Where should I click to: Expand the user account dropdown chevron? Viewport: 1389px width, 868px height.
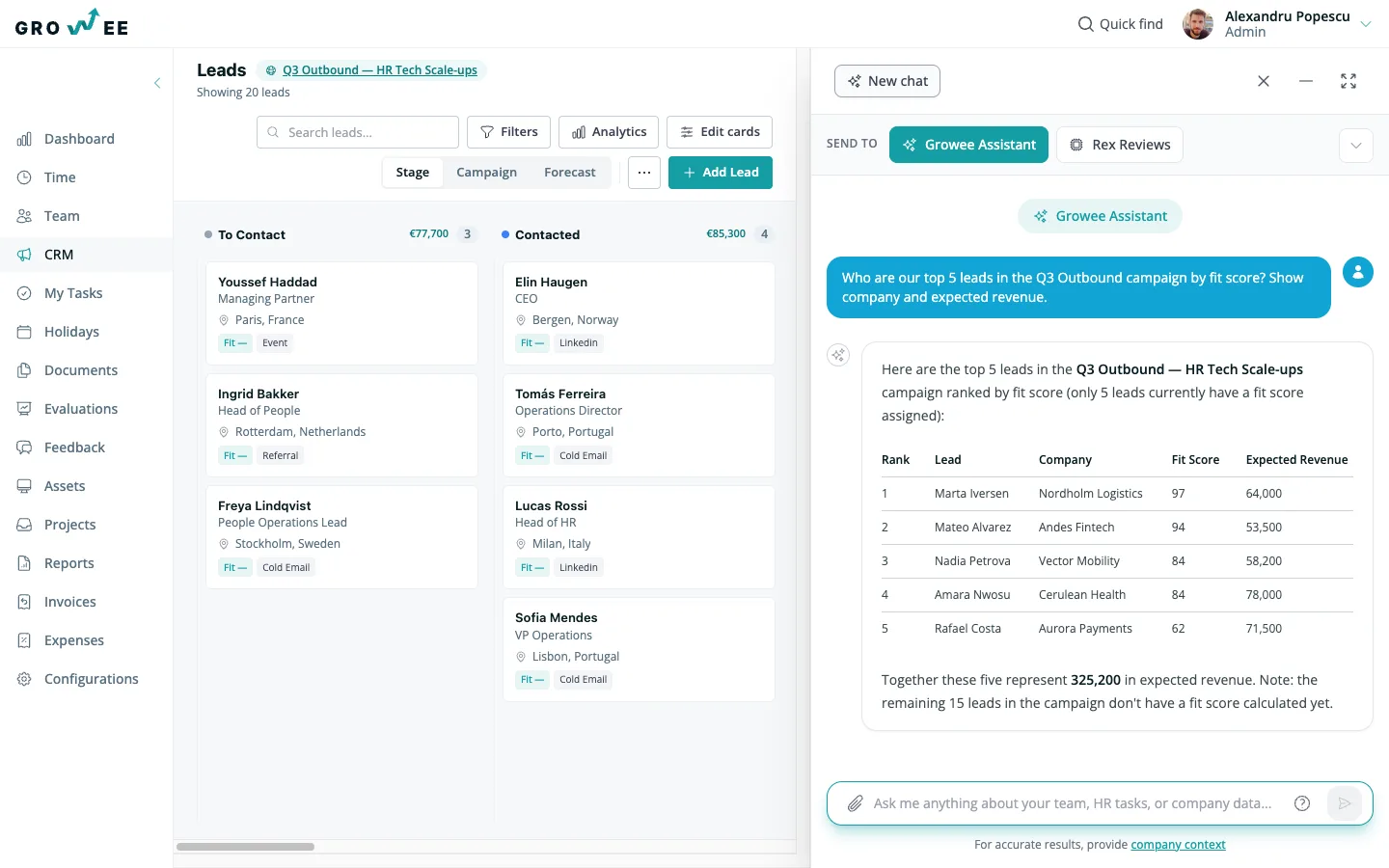tap(1366, 24)
